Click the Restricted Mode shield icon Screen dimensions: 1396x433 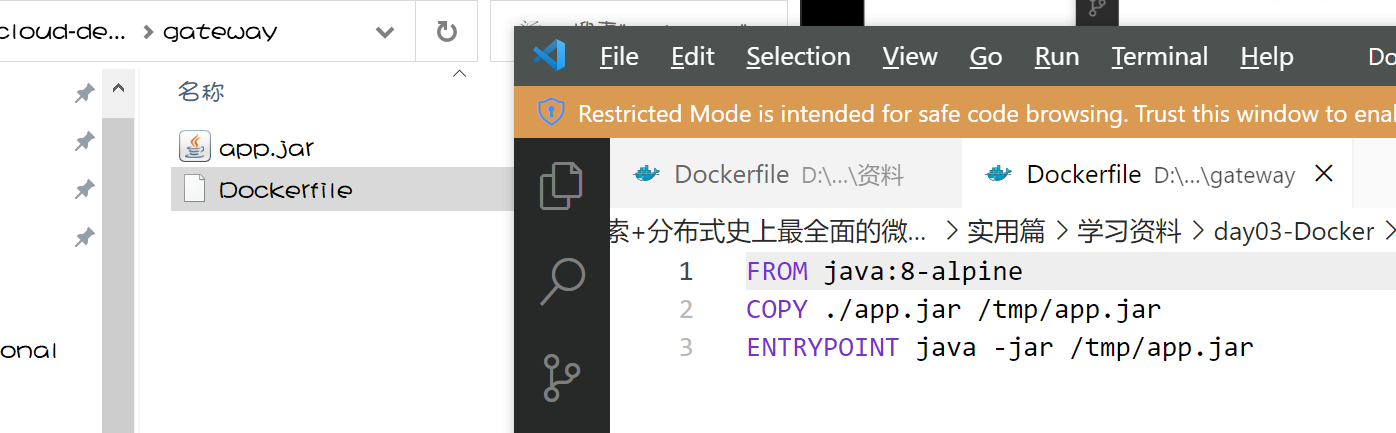pyautogui.click(x=550, y=114)
